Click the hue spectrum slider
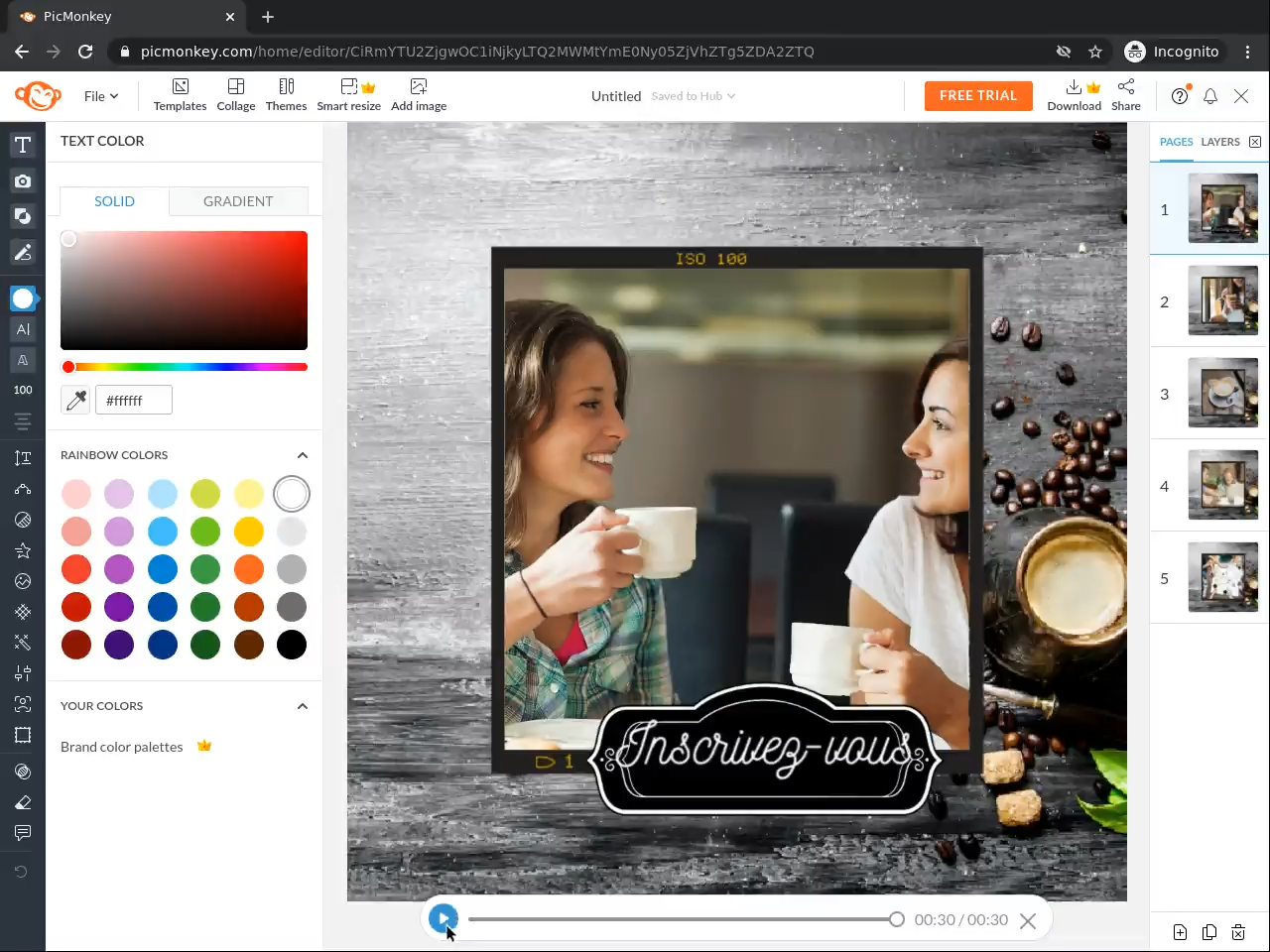1270x952 pixels. coord(185,367)
